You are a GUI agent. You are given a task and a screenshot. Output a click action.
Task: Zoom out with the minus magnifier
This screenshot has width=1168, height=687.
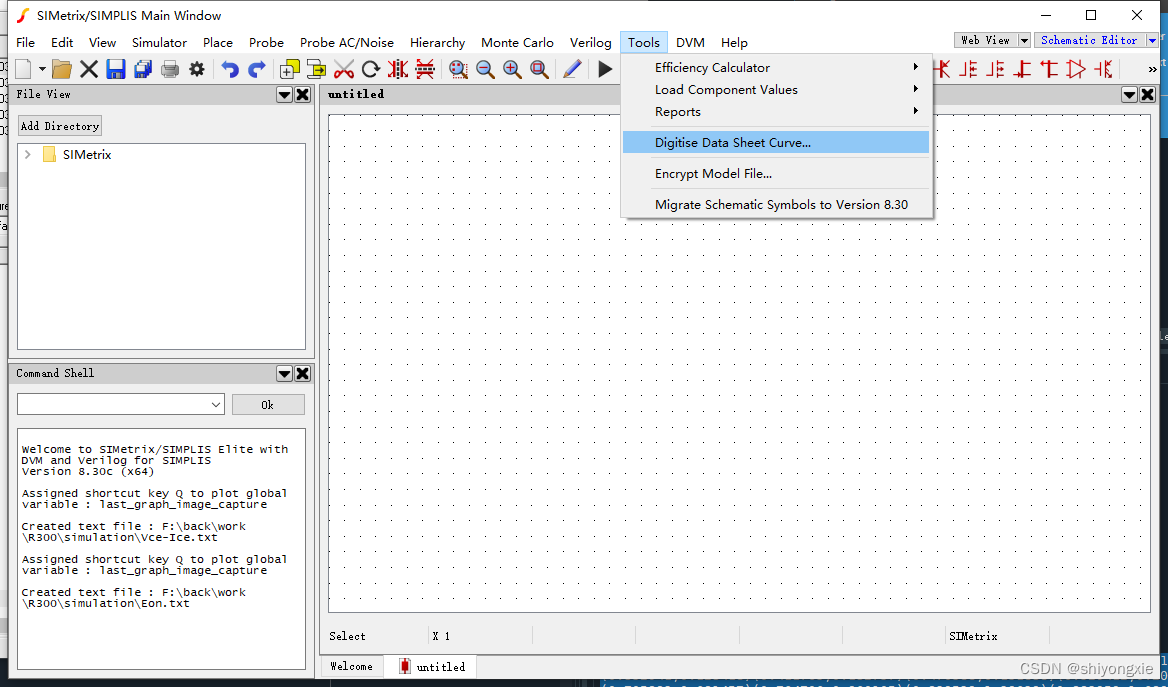pyautogui.click(x=485, y=69)
